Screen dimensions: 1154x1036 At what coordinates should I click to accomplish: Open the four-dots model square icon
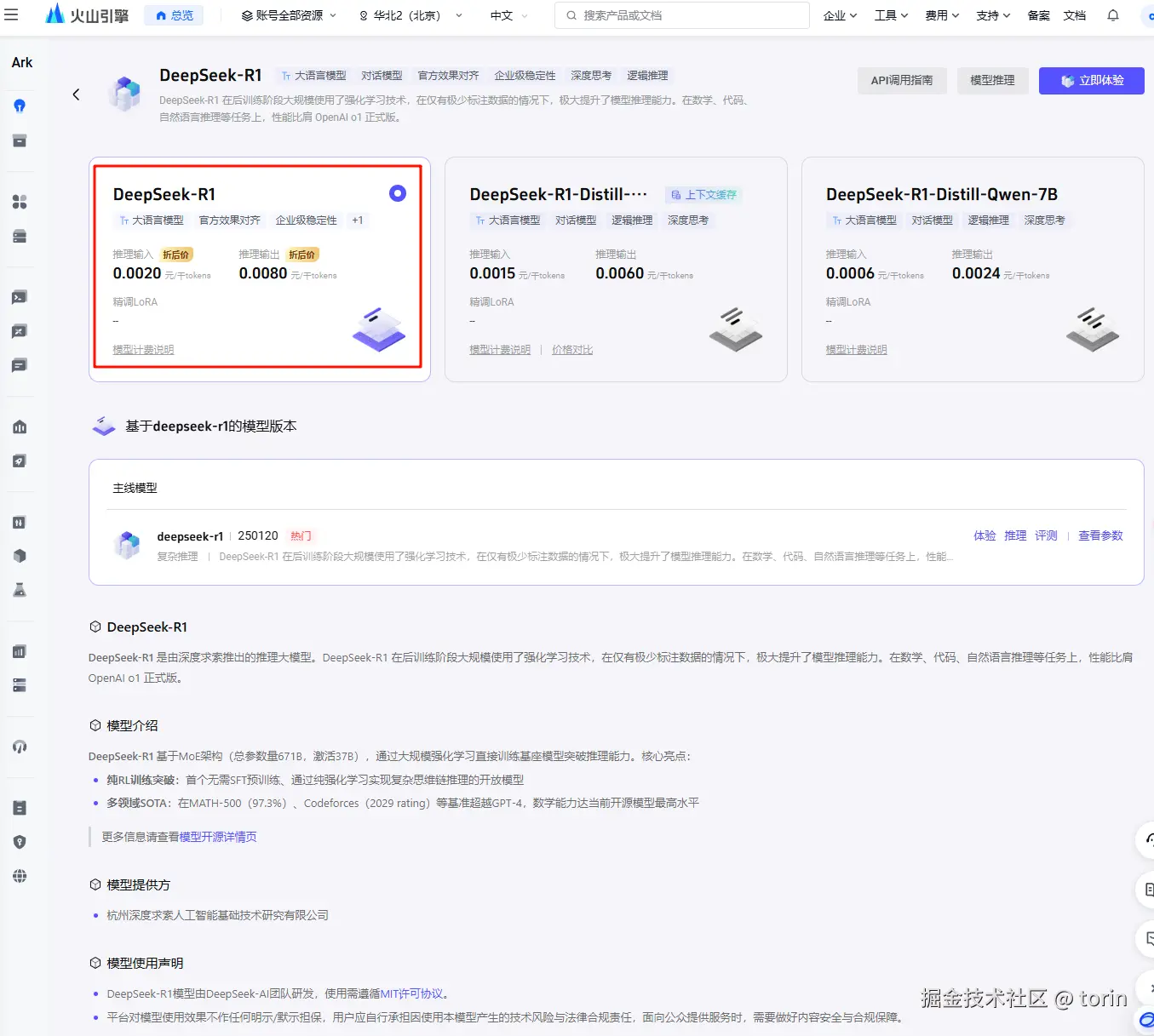click(20, 202)
